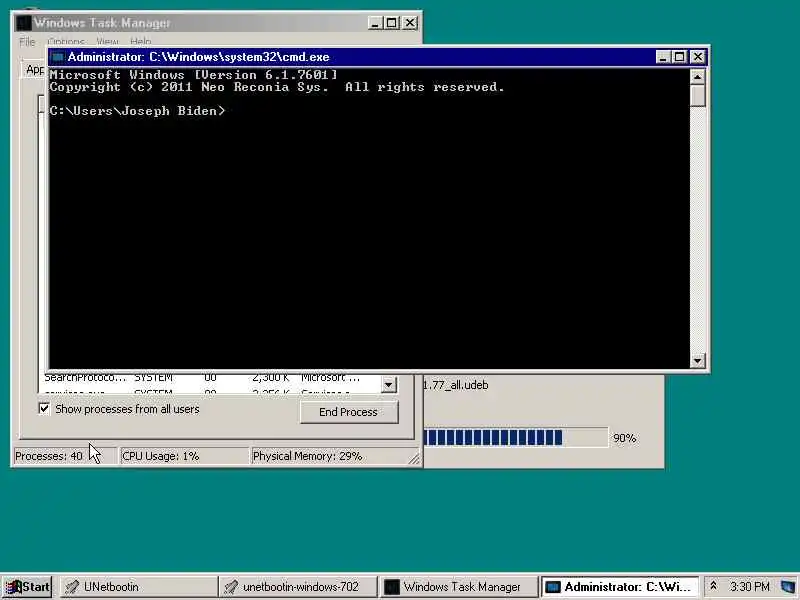Click the 1.77_all.udeb filename text

pos(456,385)
